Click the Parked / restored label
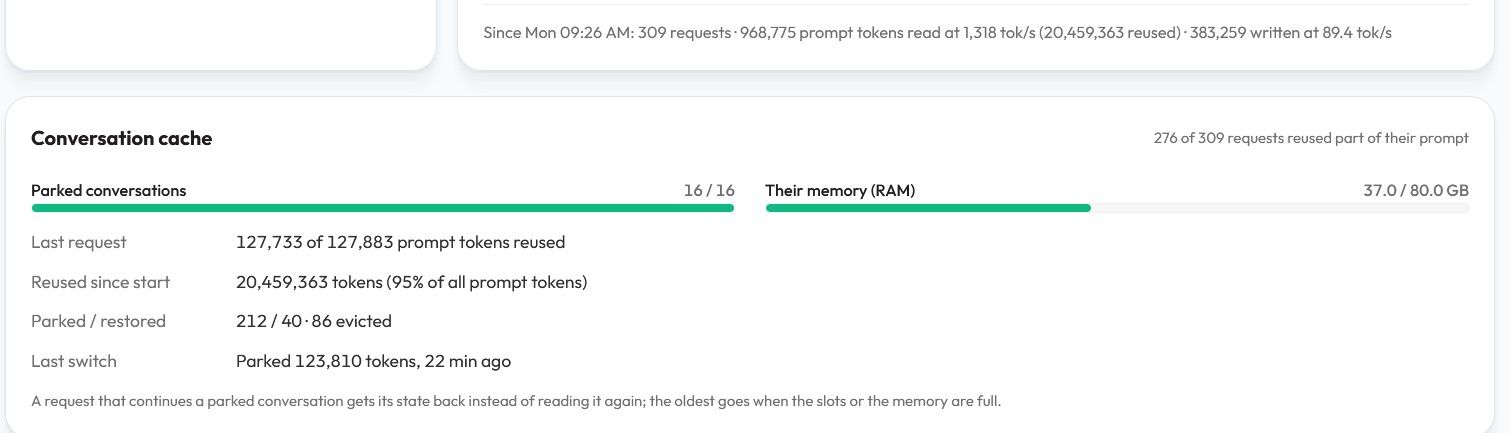Viewport: 1510px width, 433px height. click(x=98, y=321)
